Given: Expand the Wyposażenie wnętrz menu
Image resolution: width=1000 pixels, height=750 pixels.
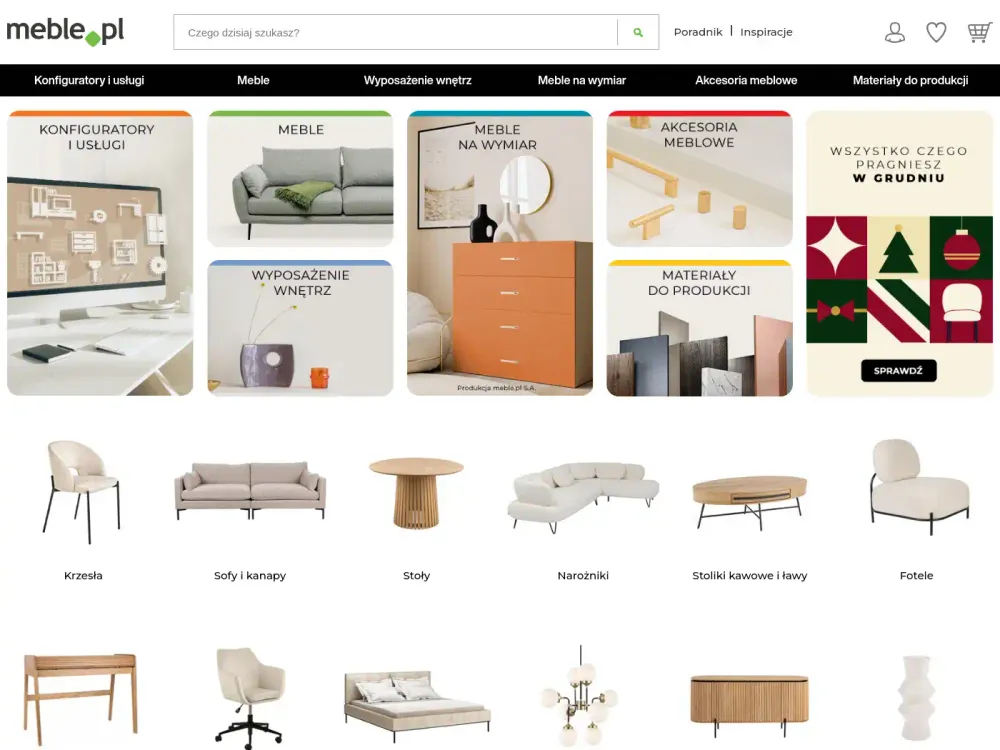Looking at the screenshot, I should coord(417,80).
